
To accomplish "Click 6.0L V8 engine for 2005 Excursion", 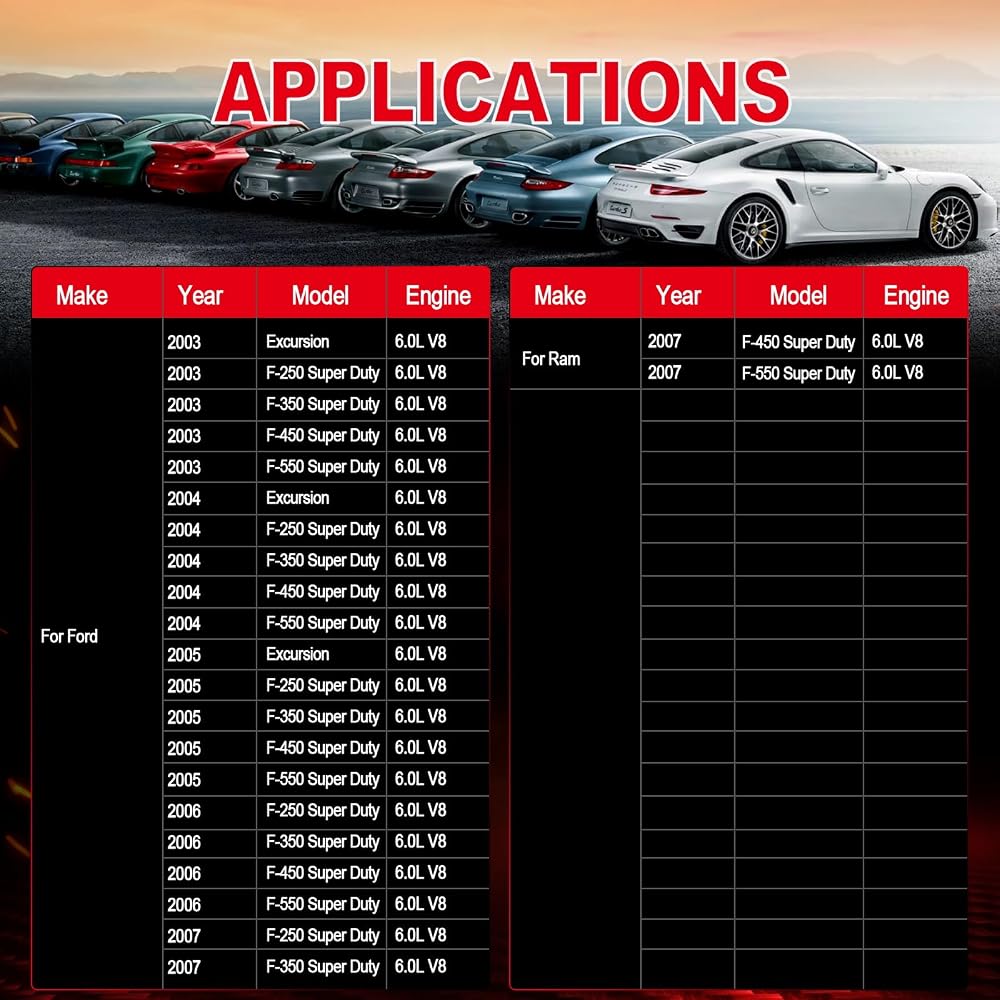I will click(420, 654).
